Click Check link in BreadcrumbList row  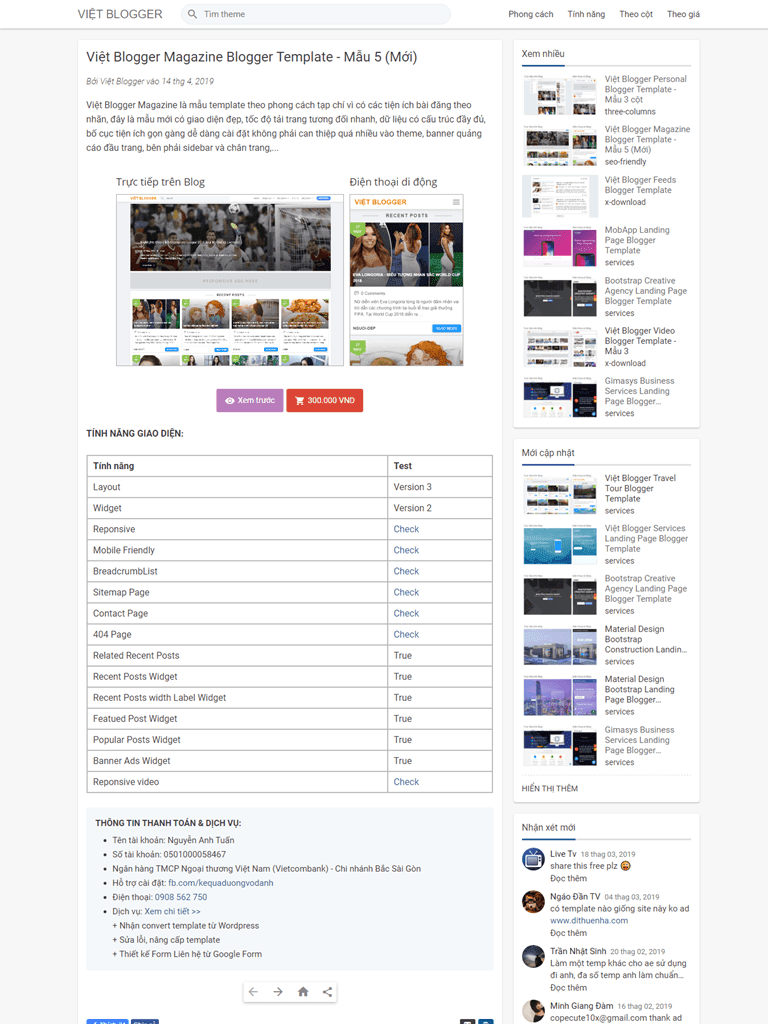406,571
